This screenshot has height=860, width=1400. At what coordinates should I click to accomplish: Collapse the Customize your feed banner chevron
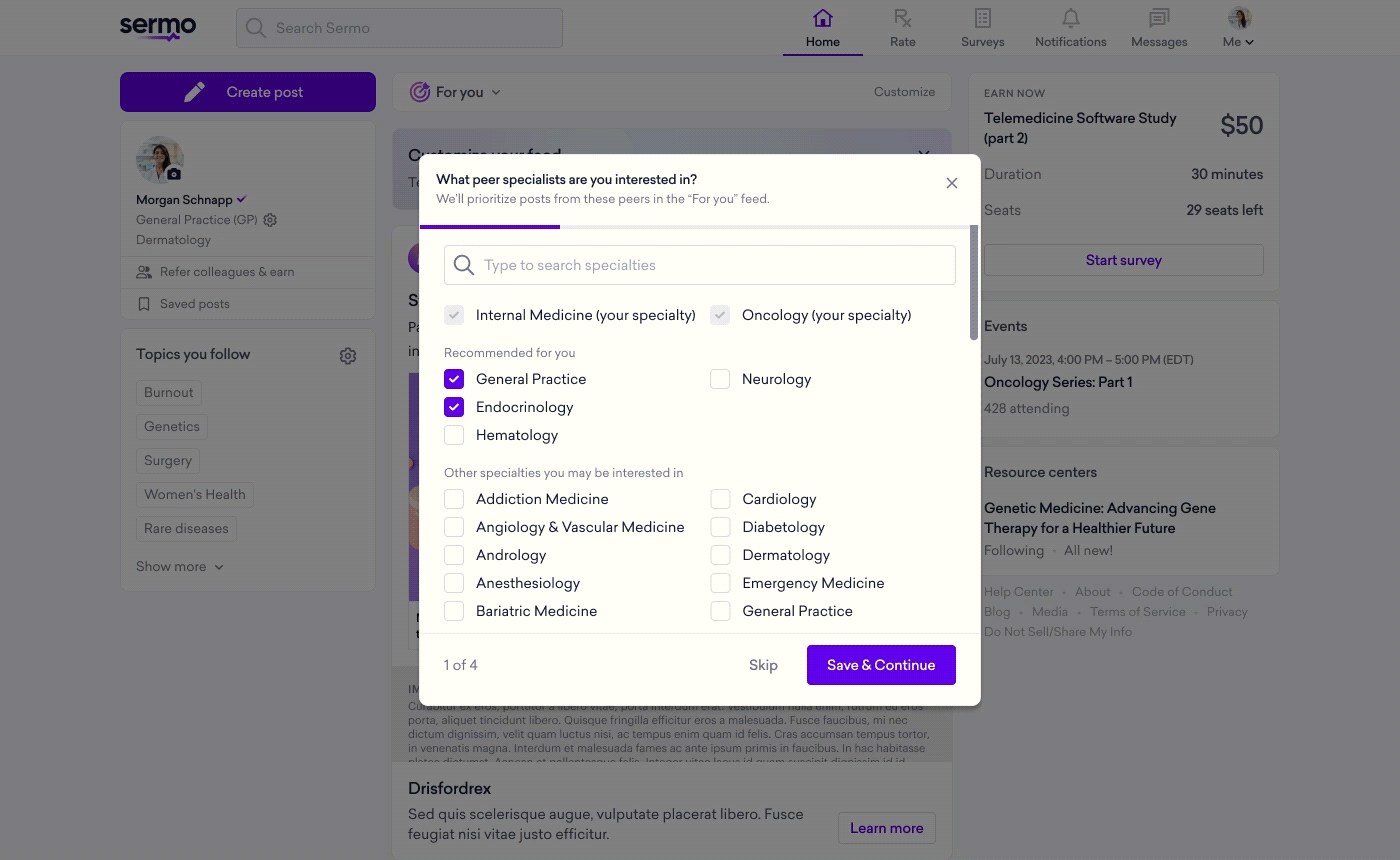point(924,154)
